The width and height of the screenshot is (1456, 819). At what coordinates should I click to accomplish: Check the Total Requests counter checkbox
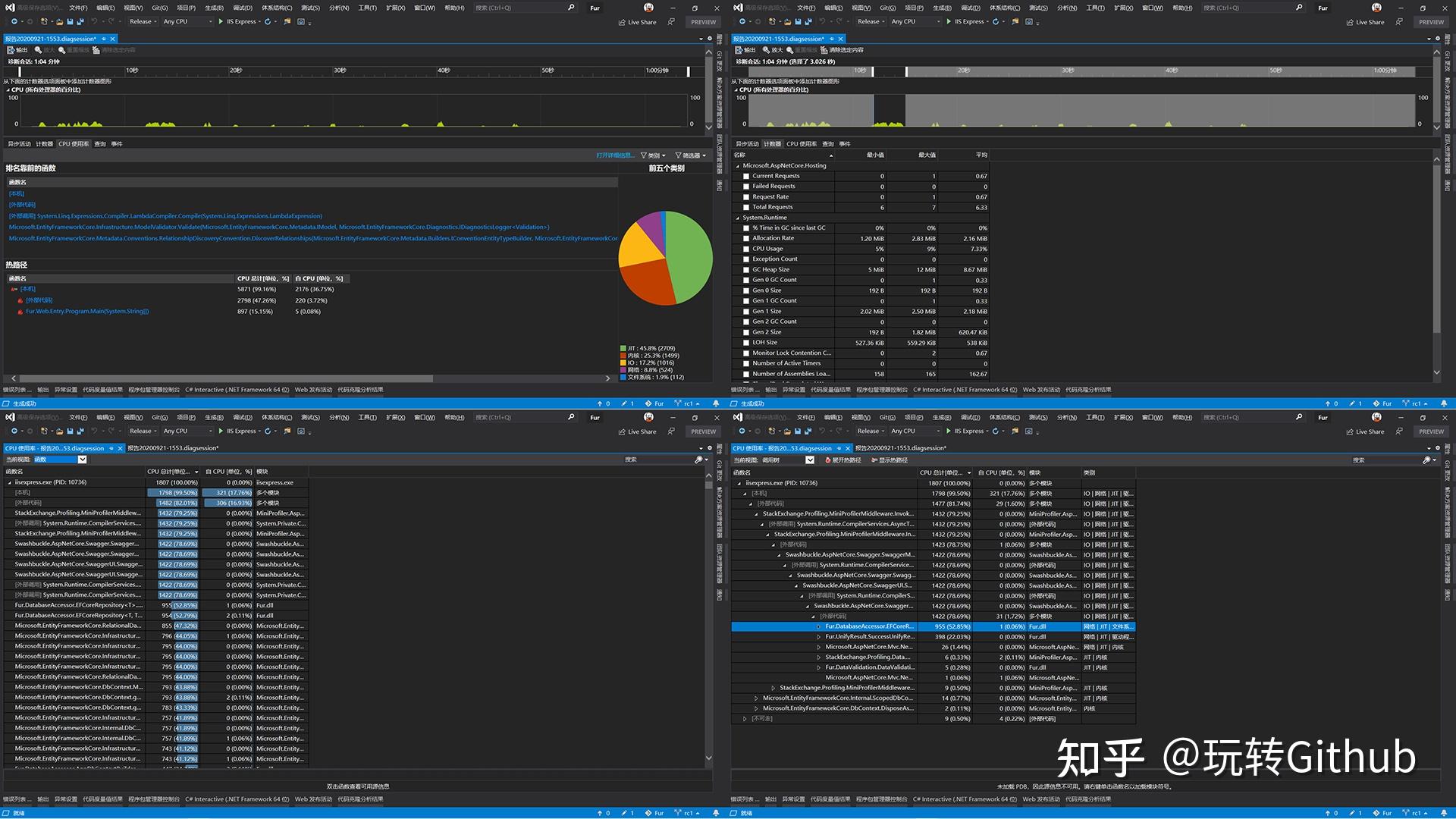745,207
